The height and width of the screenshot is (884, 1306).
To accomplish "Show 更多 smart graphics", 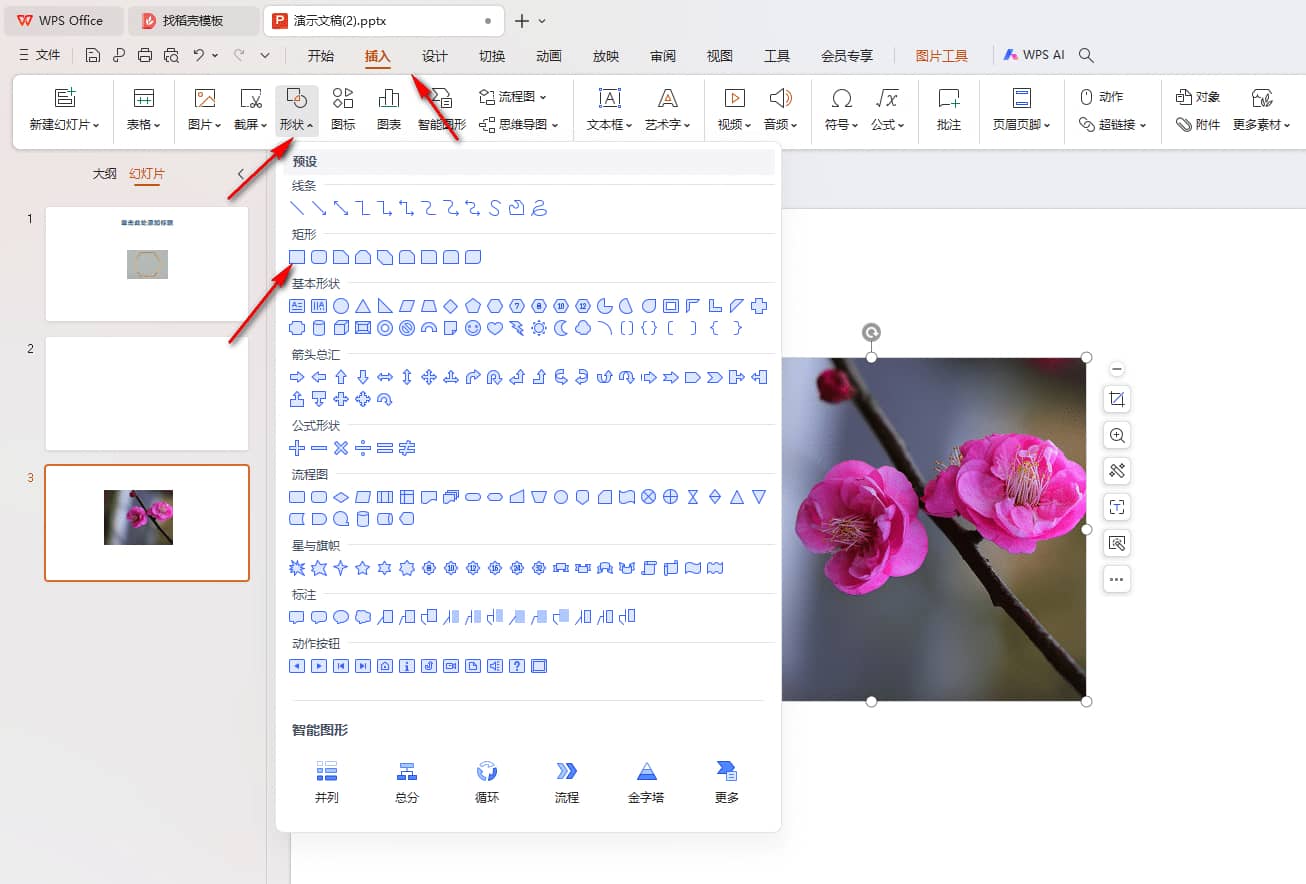I will coord(727,781).
